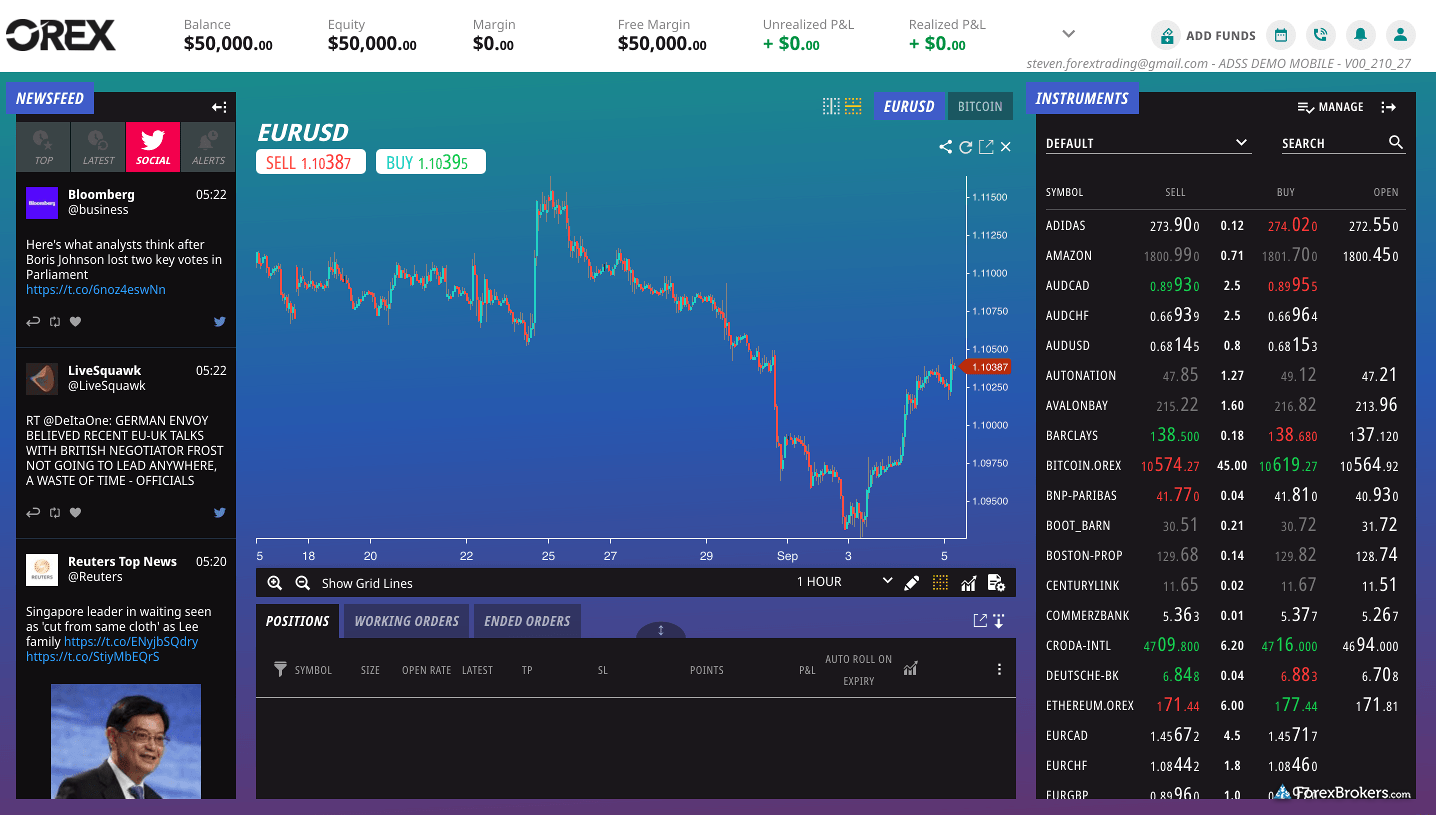The image size is (1436, 815).
Task: Open notifications bell in header
Action: tap(1360, 35)
